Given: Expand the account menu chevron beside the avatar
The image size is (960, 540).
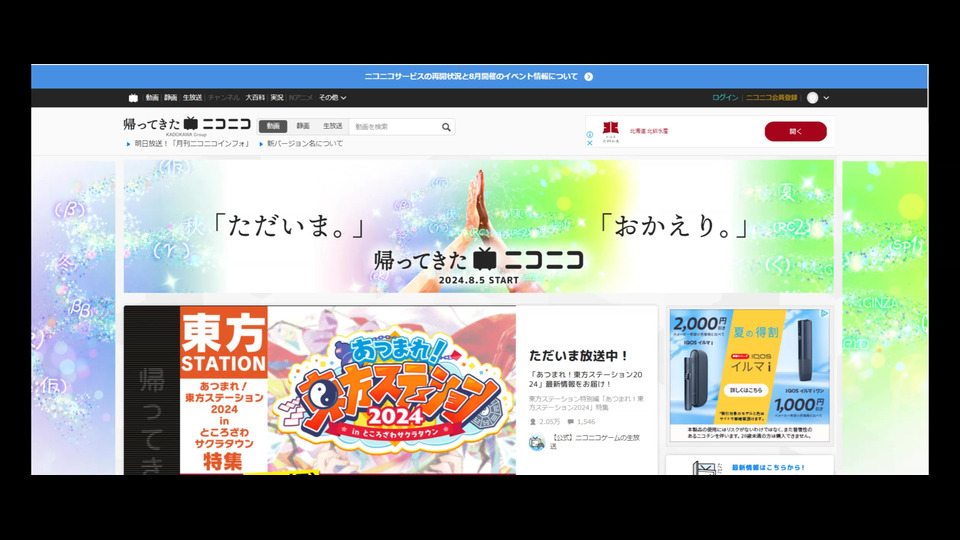Looking at the screenshot, I should tap(826, 98).
